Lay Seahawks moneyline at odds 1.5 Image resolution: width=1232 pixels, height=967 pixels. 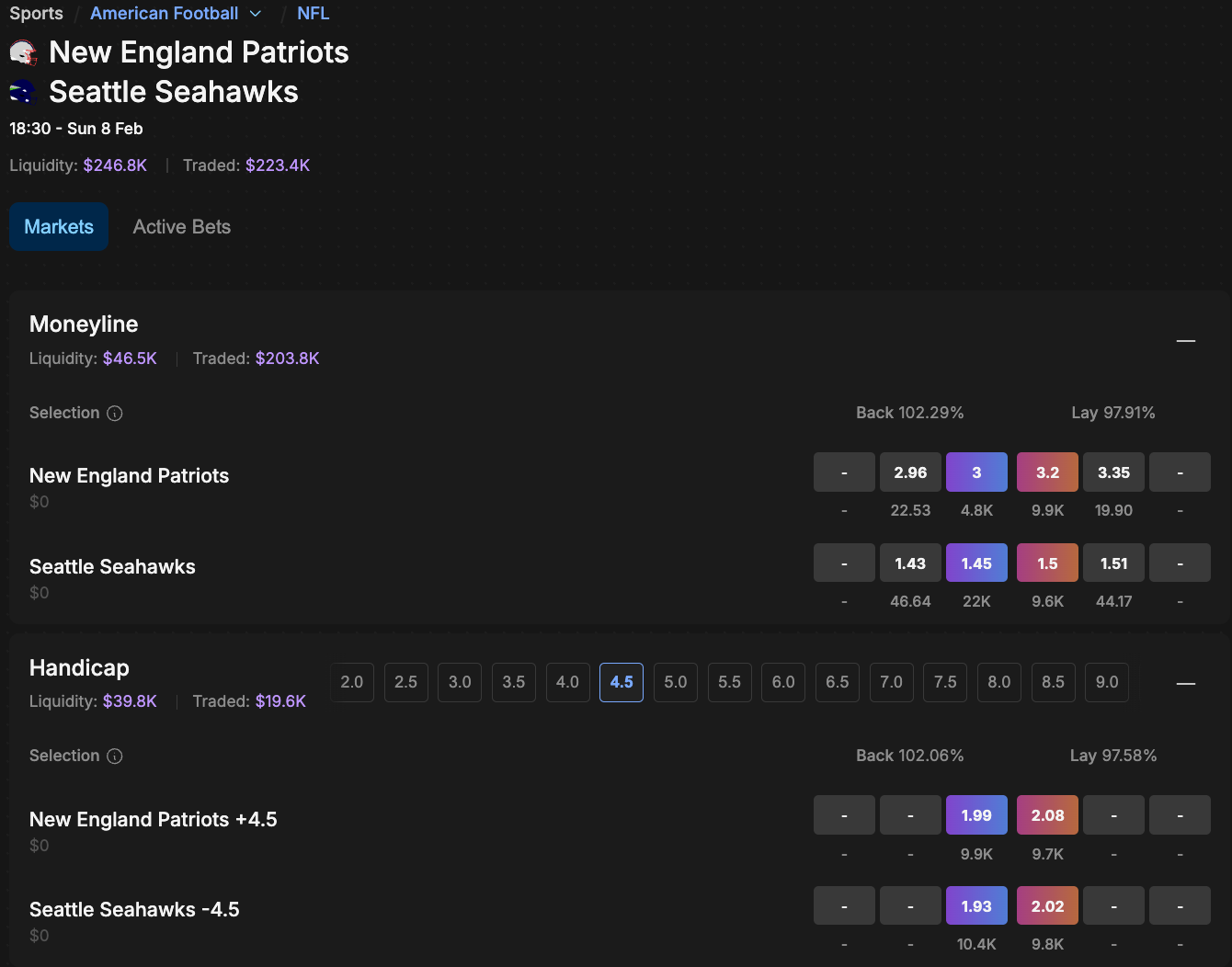1047,563
